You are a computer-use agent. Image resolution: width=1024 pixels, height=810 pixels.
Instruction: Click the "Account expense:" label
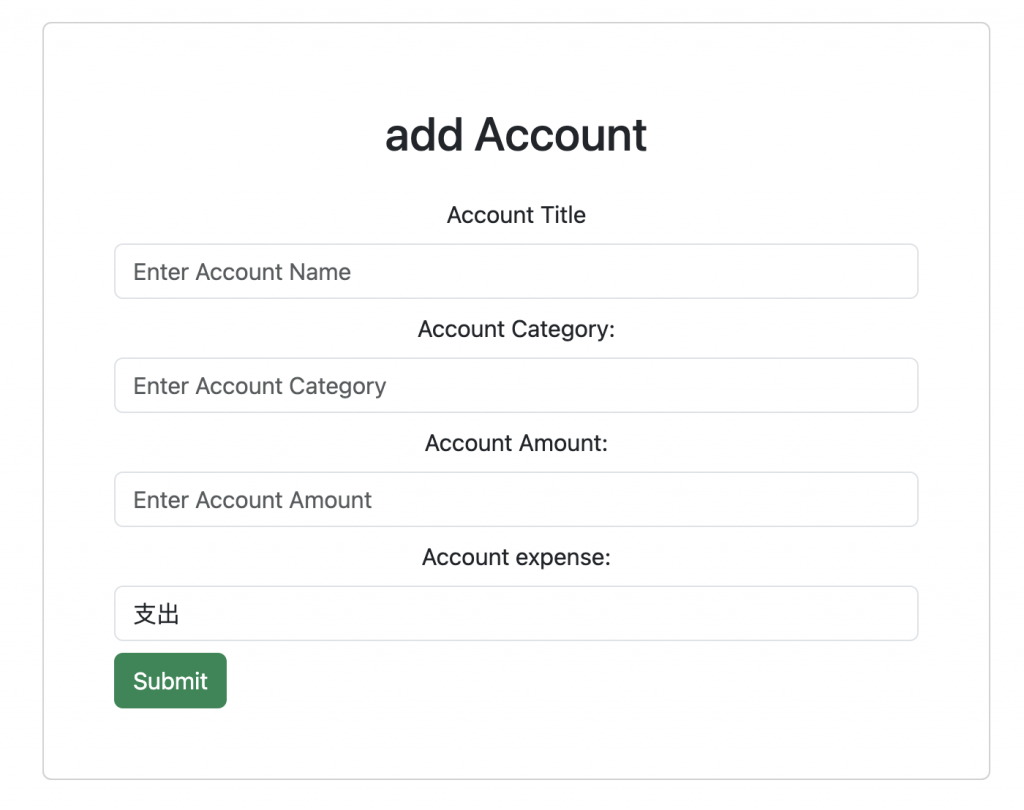516,557
